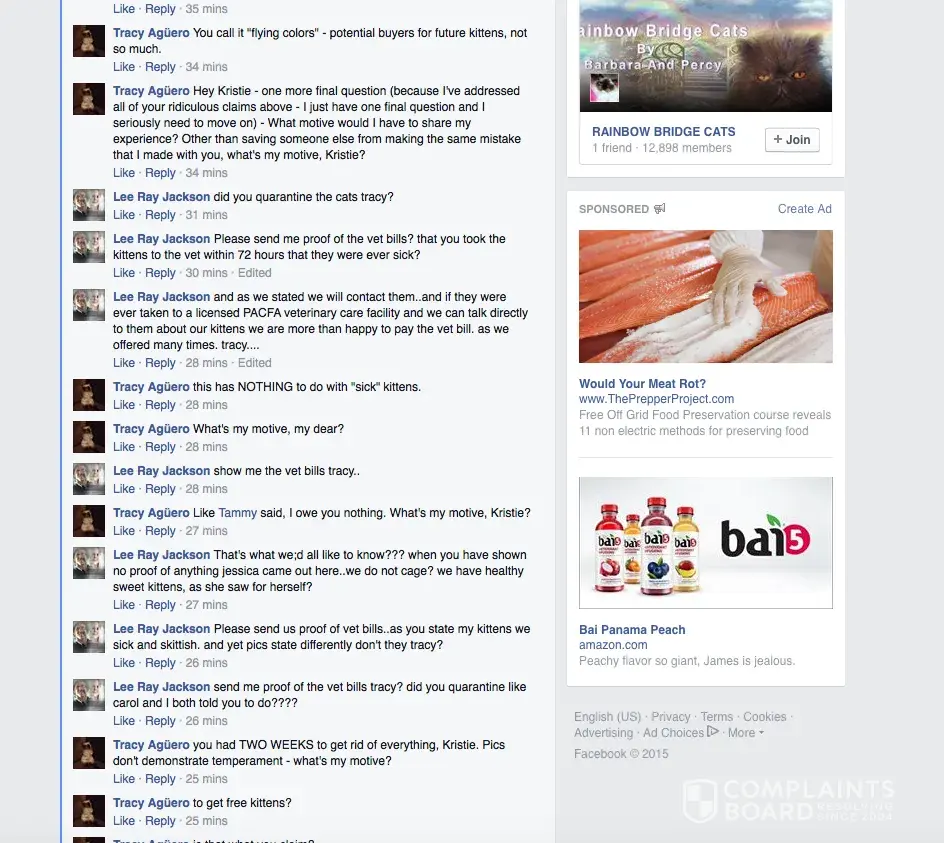
Task: Expand the More footer dropdown
Action: point(746,733)
